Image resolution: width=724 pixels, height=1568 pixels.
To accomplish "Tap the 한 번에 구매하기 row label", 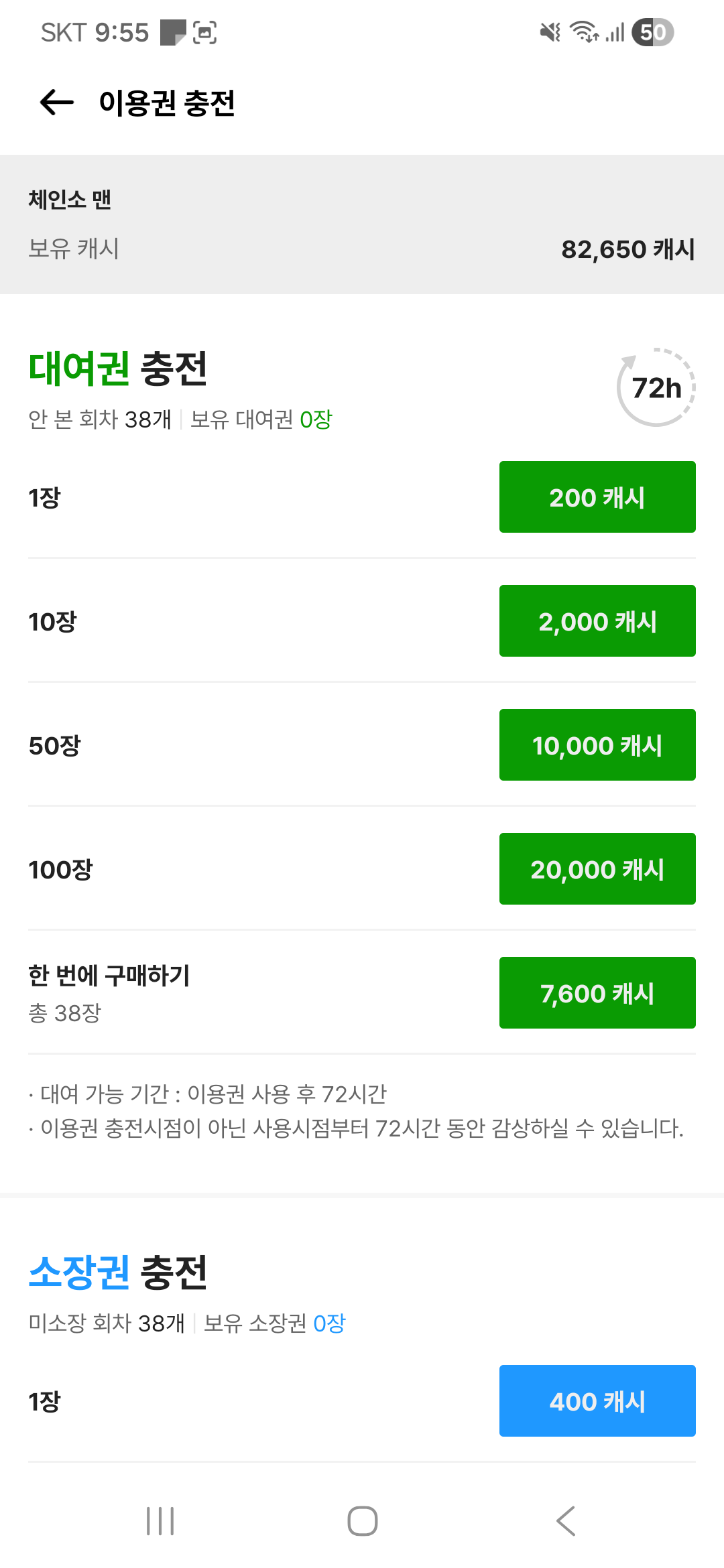I will tap(109, 976).
